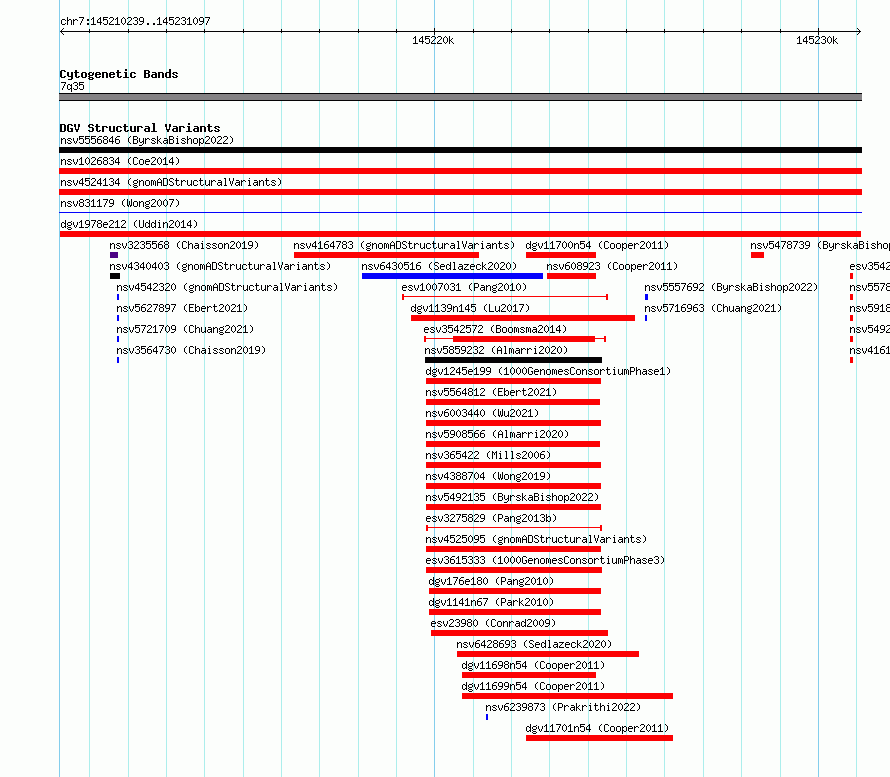Click the gray 7q35 cytogenetic band bar
The height and width of the screenshot is (777, 890).
(460, 97)
